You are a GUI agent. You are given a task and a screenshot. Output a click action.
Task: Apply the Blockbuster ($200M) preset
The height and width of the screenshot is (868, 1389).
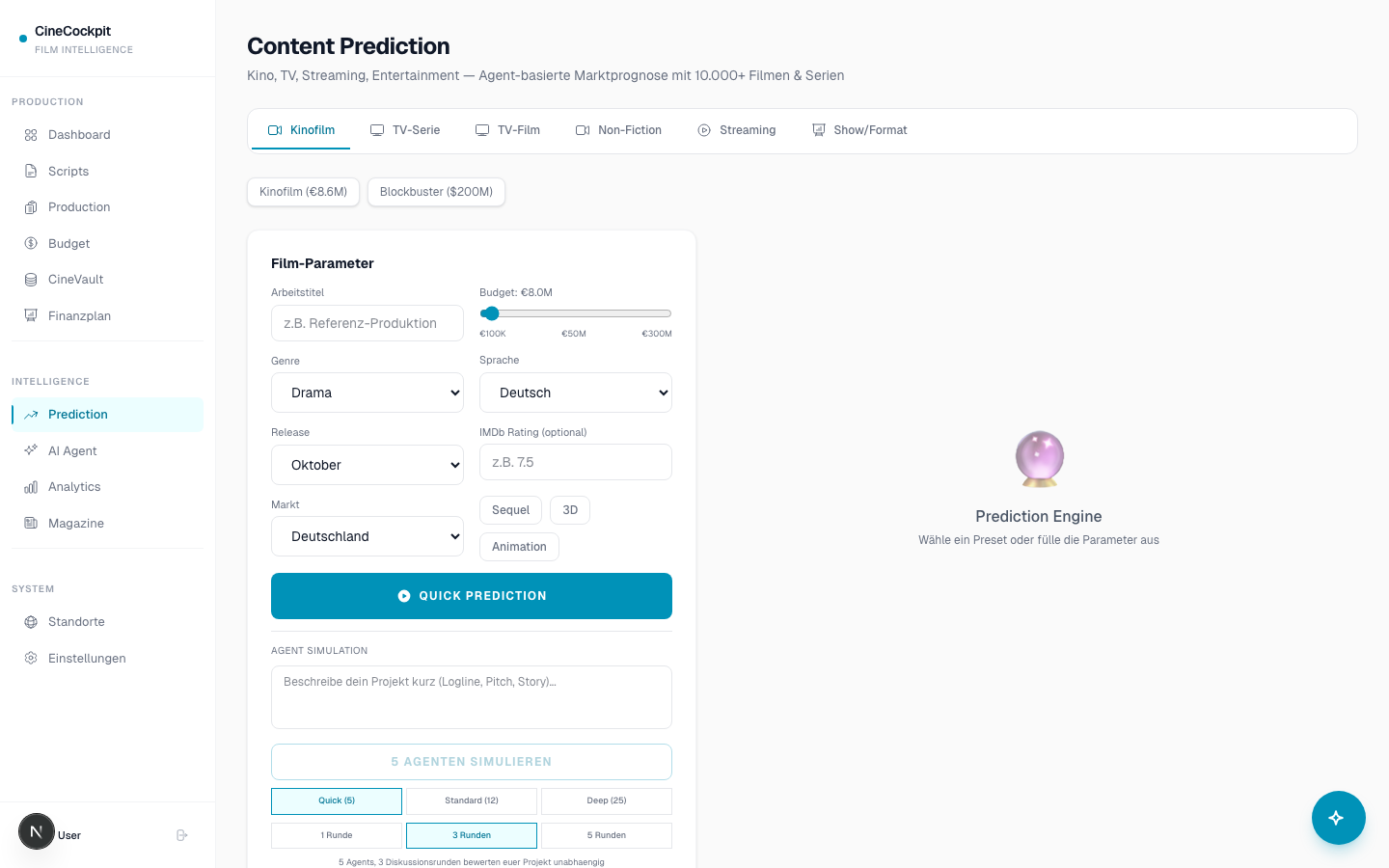[436, 192]
